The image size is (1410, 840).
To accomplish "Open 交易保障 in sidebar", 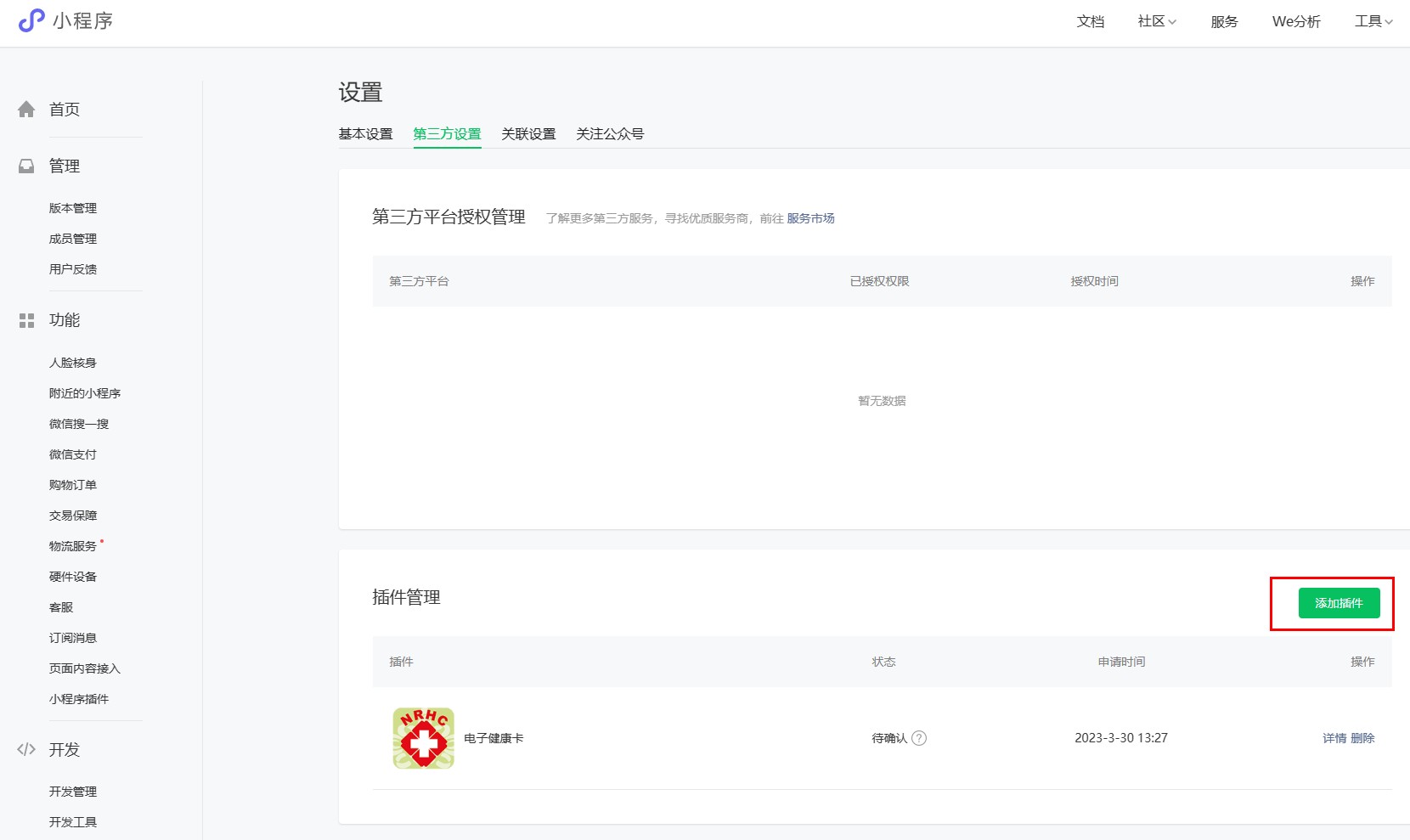I will pyautogui.click(x=73, y=516).
